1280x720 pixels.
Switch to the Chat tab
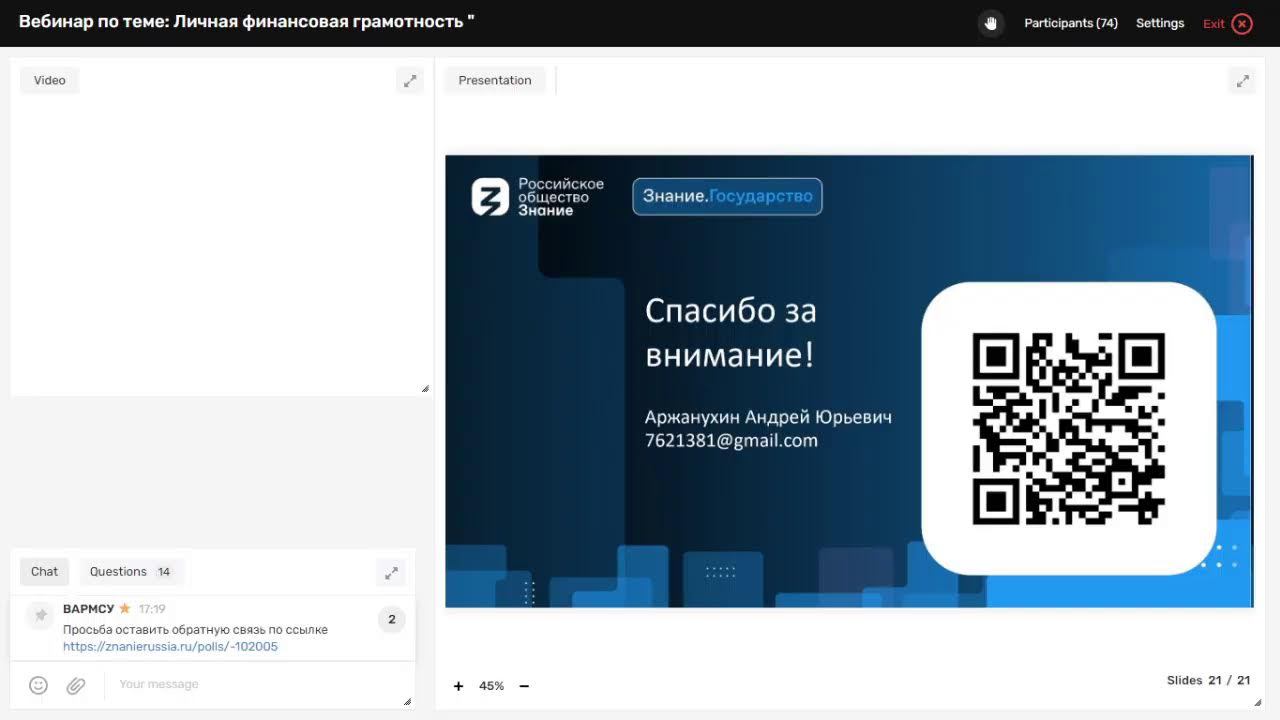click(44, 571)
